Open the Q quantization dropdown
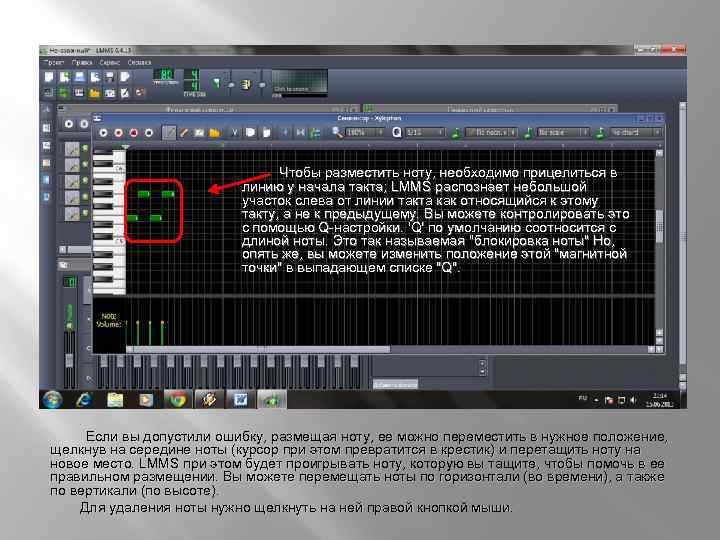This screenshot has width=720, height=540. tap(425, 133)
